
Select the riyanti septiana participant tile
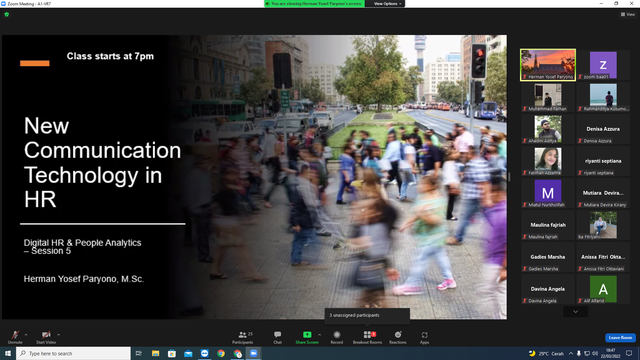click(603, 161)
